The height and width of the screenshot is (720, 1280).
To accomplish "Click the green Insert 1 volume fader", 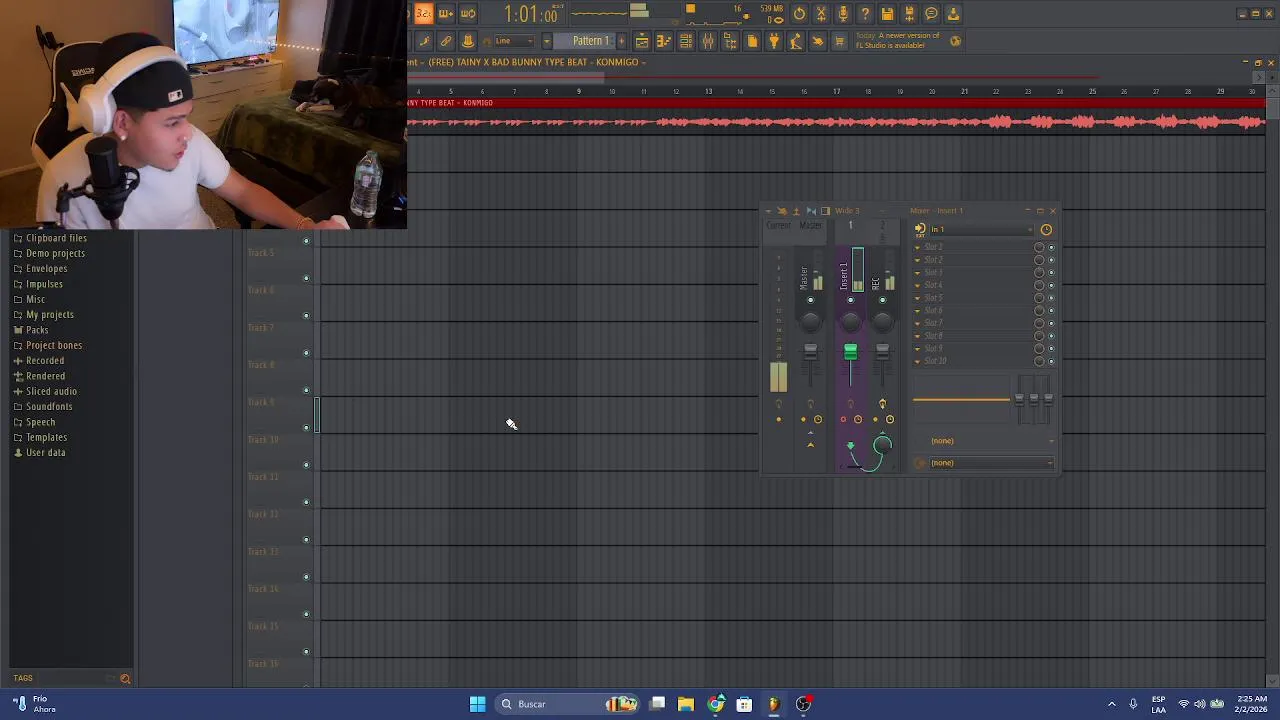I will [x=850, y=352].
